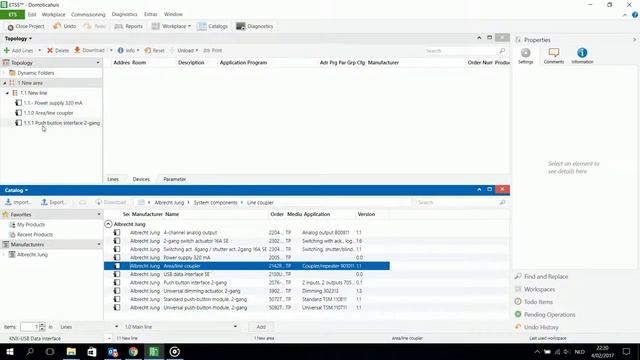Select the Universal dimming actuator 2-gang row
Screen dimensions: 640x360
point(247,291)
